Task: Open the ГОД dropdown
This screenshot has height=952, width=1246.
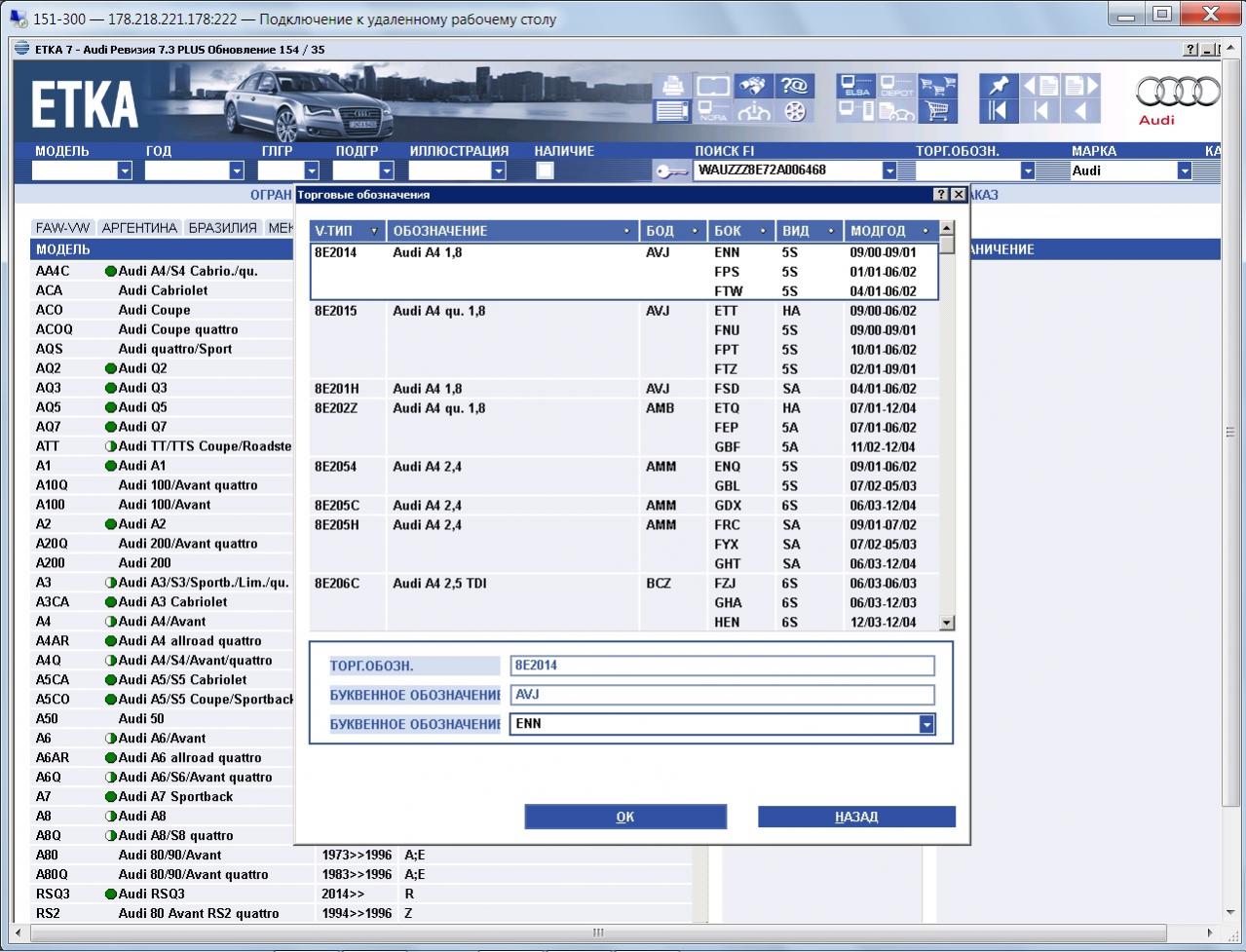Action: pyautogui.click(x=236, y=171)
